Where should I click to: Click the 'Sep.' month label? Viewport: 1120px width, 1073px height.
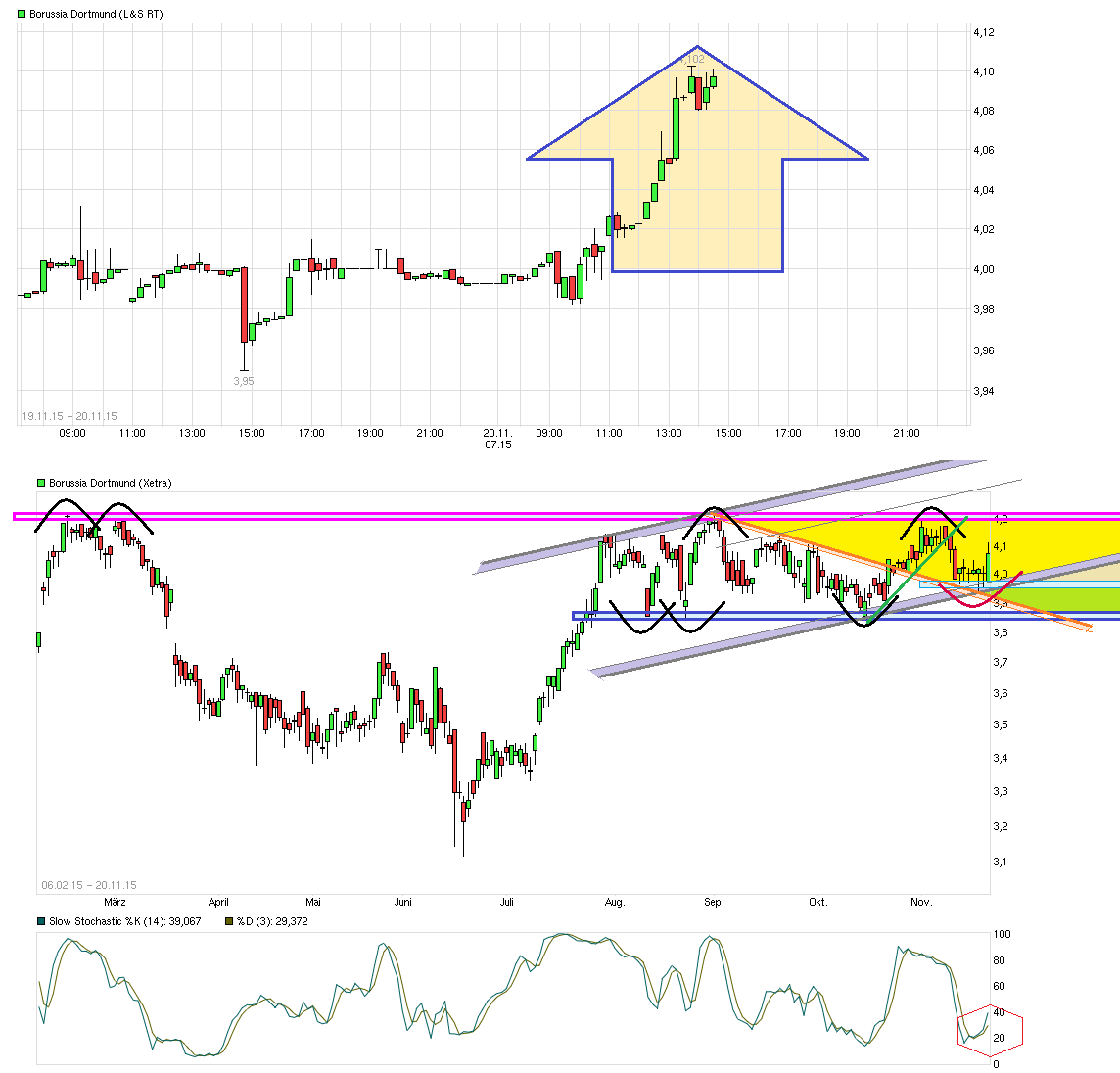[714, 902]
